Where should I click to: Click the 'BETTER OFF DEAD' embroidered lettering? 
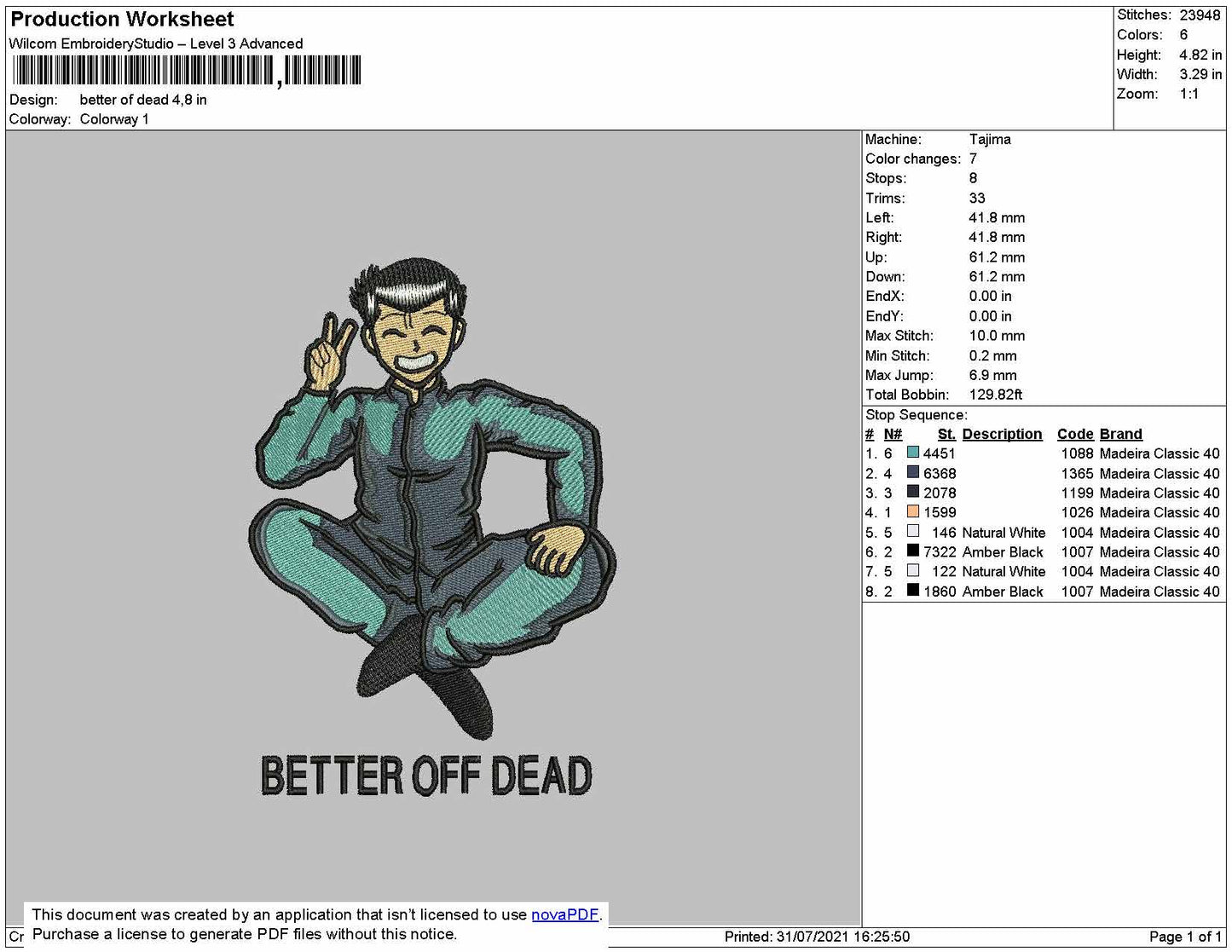tap(426, 775)
